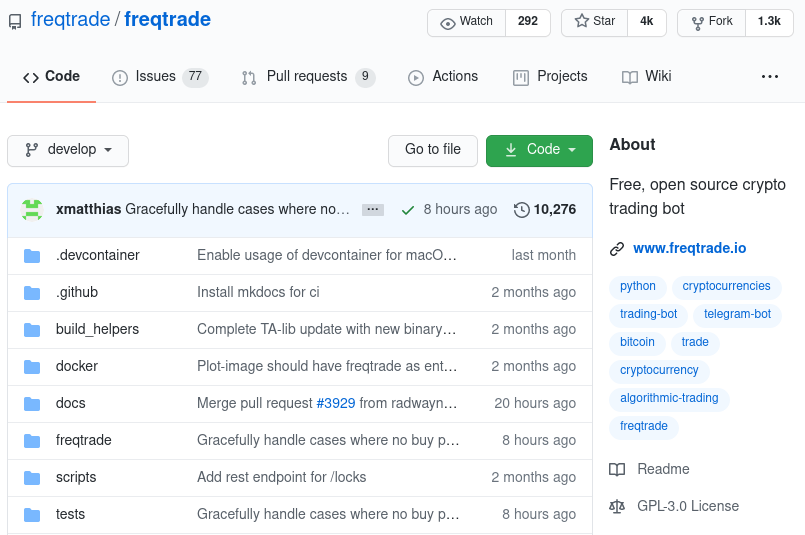The height and width of the screenshot is (535, 805).
Task: Click the Watch button
Action: point(467,23)
